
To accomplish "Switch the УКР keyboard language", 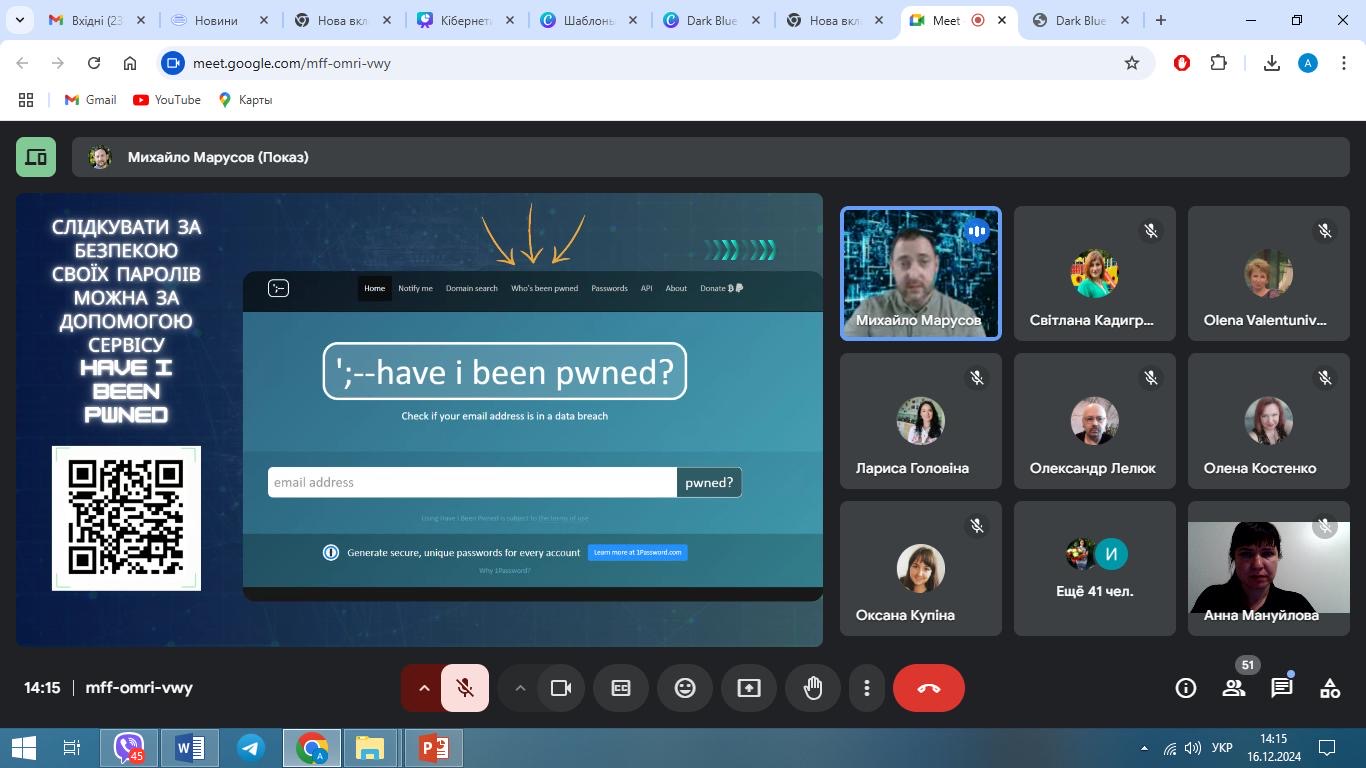I will click(x=1222, y=748).
